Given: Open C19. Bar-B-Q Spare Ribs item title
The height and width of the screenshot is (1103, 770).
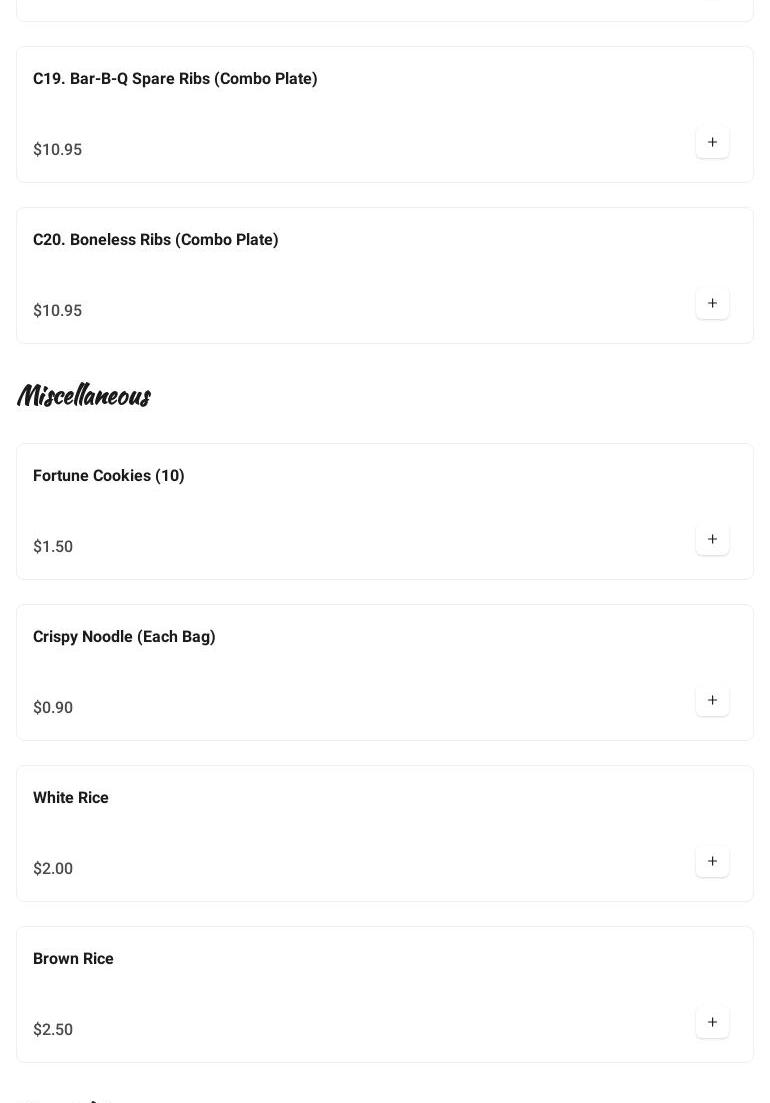Looking at the screenshot, I should tap(175, 79).
